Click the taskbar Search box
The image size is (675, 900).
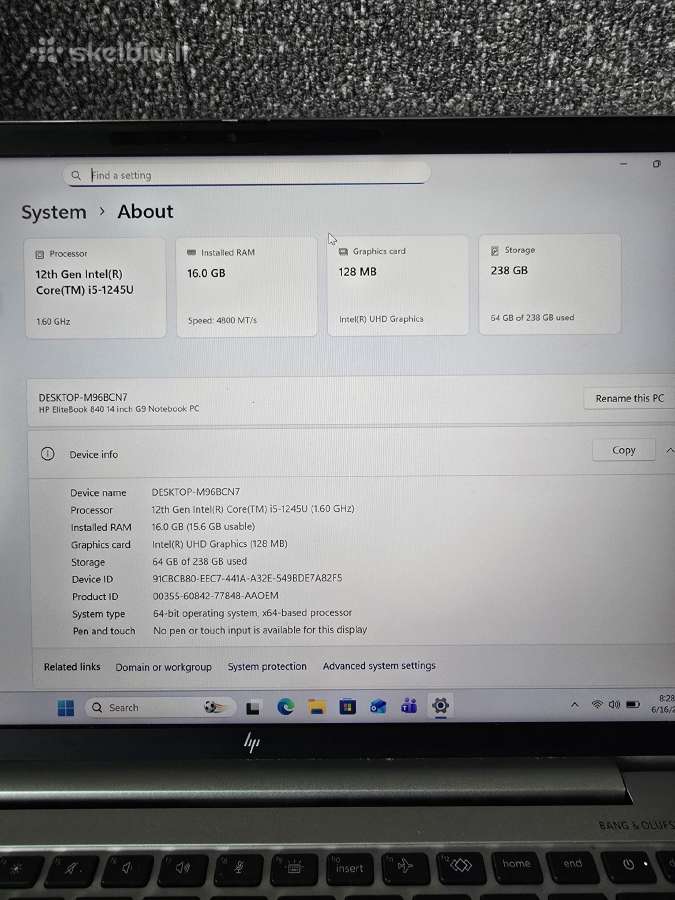point(161,707)
